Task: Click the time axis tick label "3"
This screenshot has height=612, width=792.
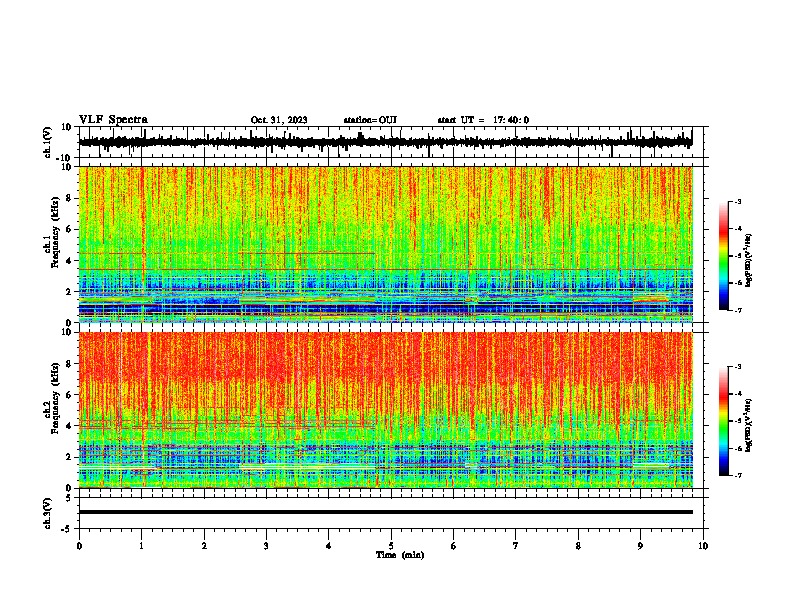Action: click(266, 546)
